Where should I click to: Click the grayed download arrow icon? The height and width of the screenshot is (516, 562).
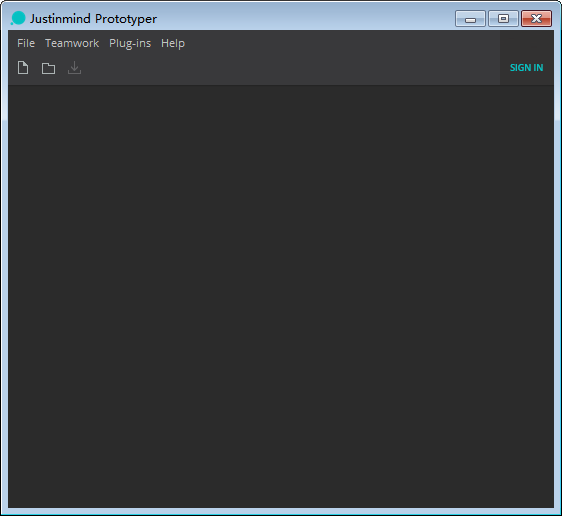tap(74, 68)
